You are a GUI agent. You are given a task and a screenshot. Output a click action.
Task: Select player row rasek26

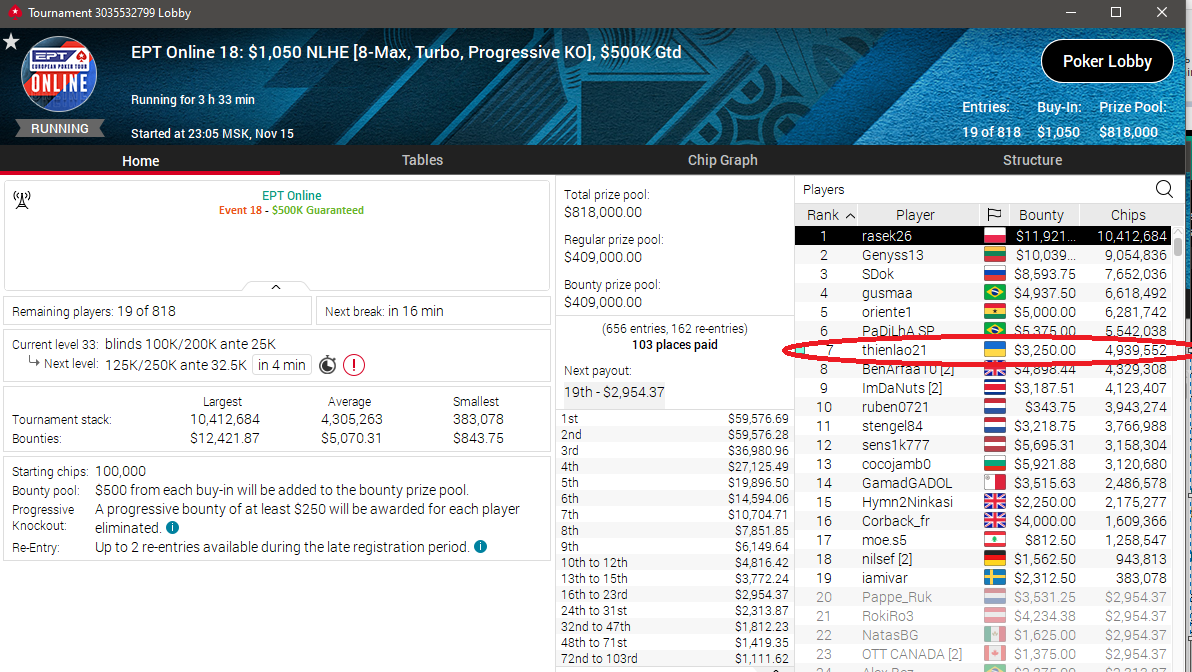[983, 236]
